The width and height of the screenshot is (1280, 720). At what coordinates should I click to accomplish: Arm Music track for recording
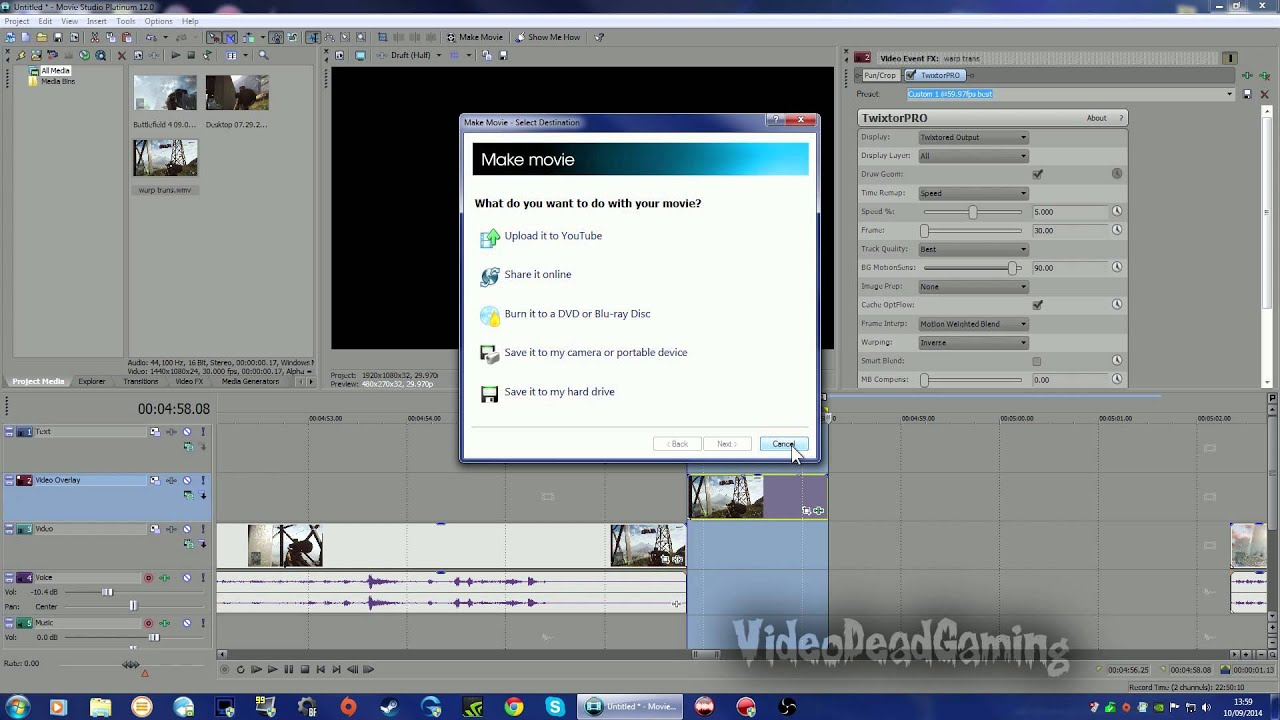[149, 623]
